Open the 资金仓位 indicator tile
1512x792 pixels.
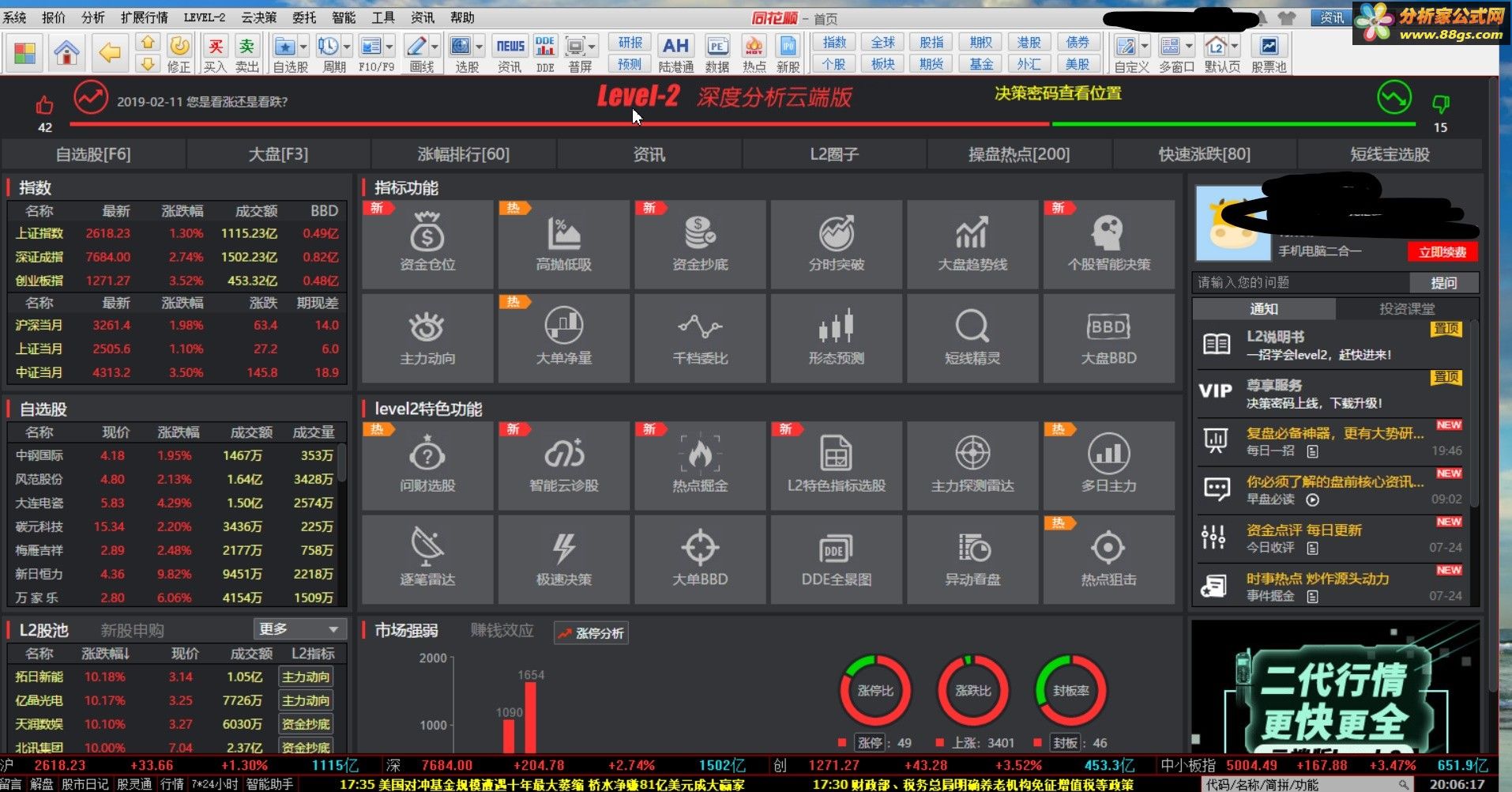pyautogui.click(x=427, y=244)
